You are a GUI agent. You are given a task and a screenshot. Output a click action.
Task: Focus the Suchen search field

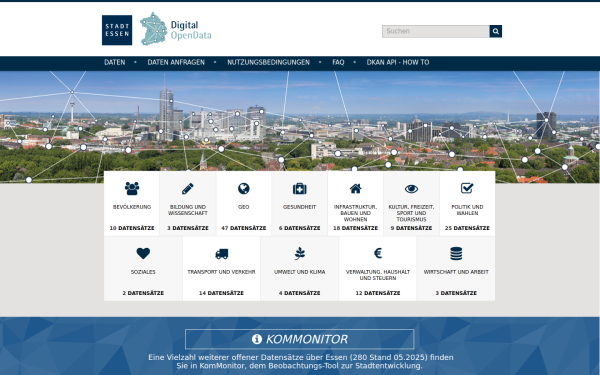(x=435, y=31)
